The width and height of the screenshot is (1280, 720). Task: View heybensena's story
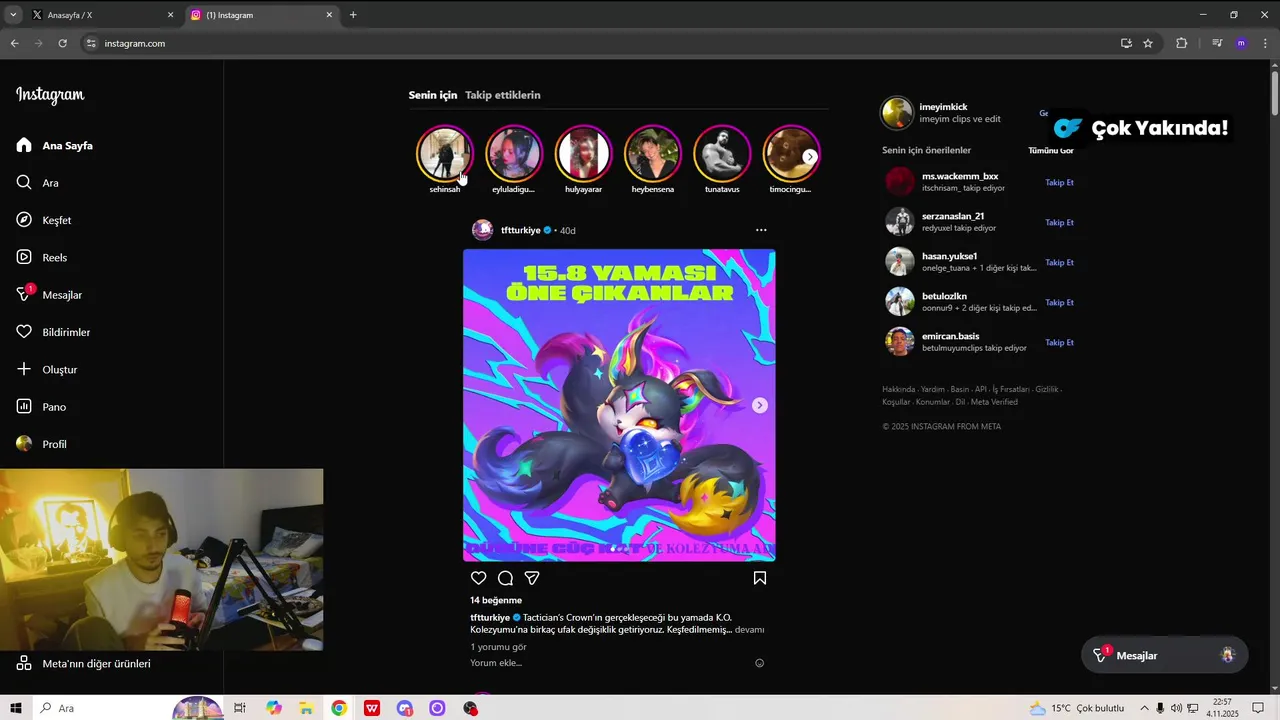coord(653,154)
